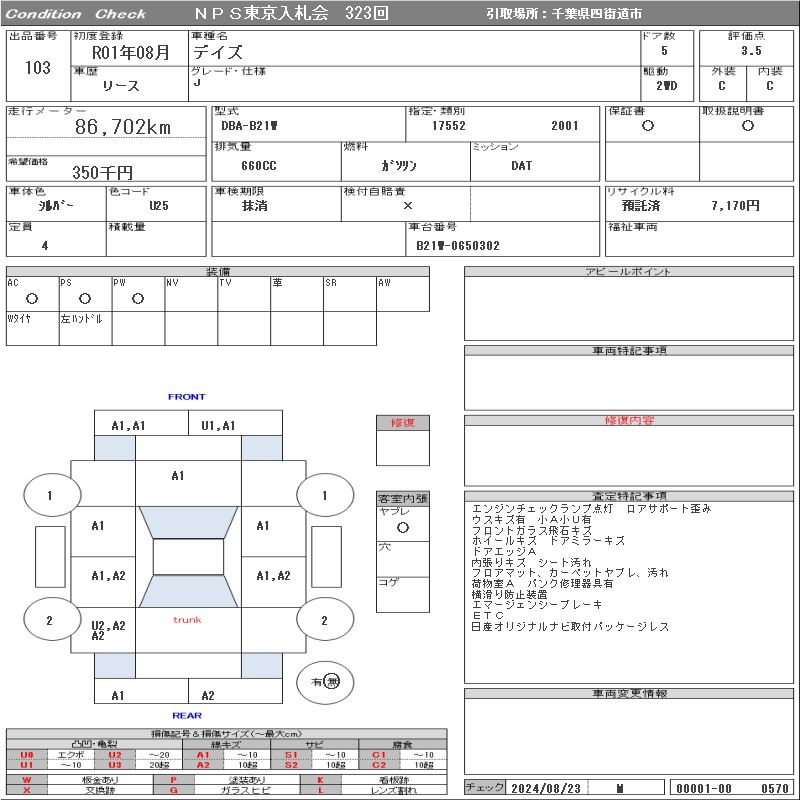
Task: Select the inspection expiry value "抹消"
Action: tap(255, 206)
